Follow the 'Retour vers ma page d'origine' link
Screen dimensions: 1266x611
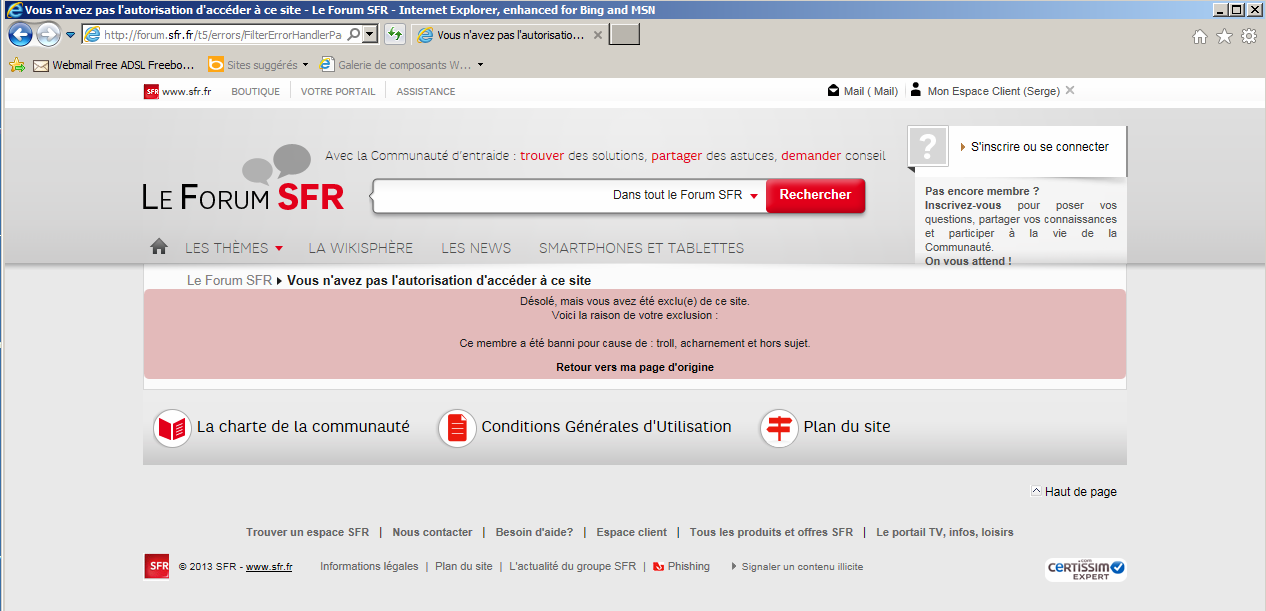click(636, 367)
